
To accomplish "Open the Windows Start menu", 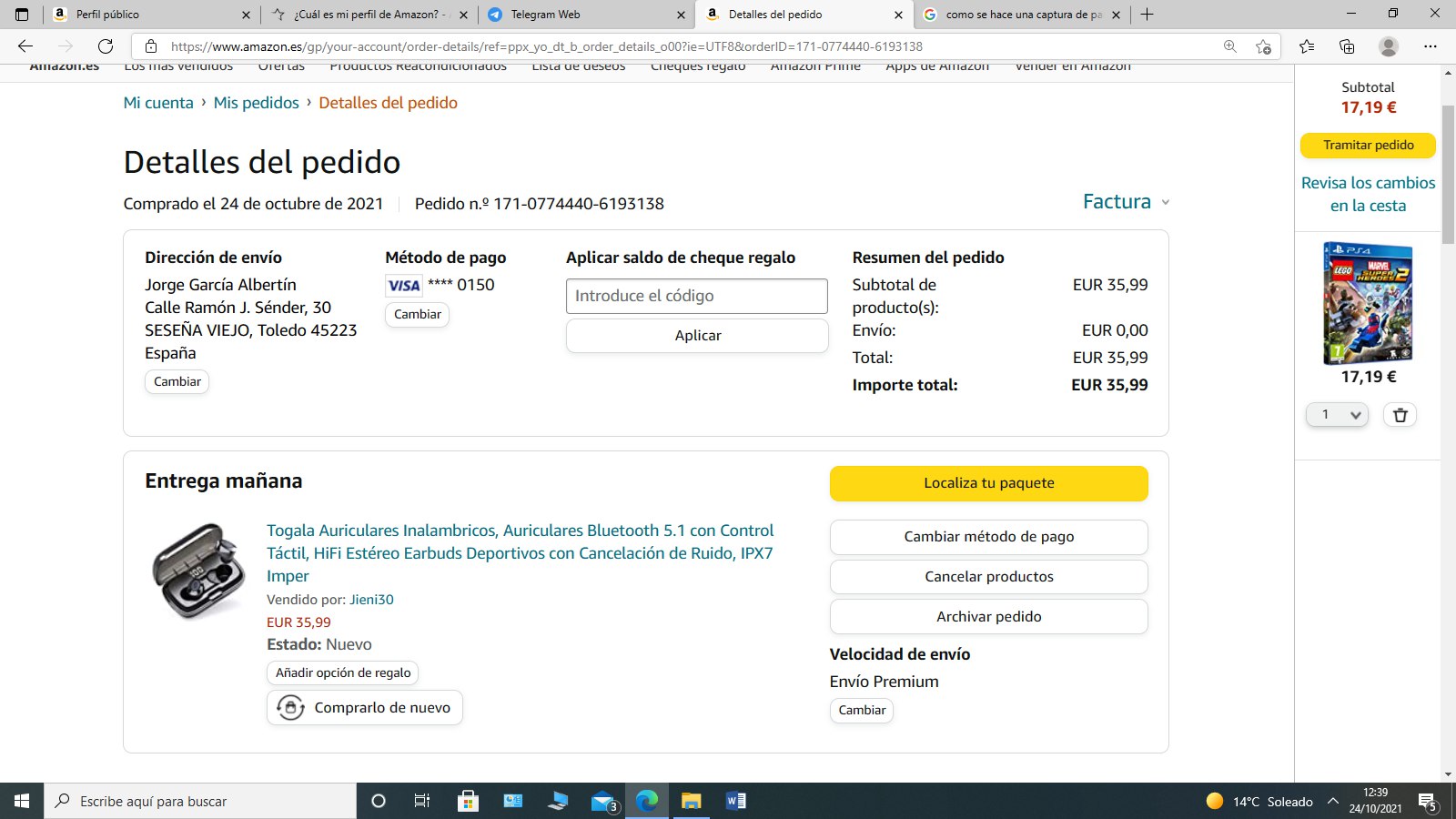I will tap(22, 801).
